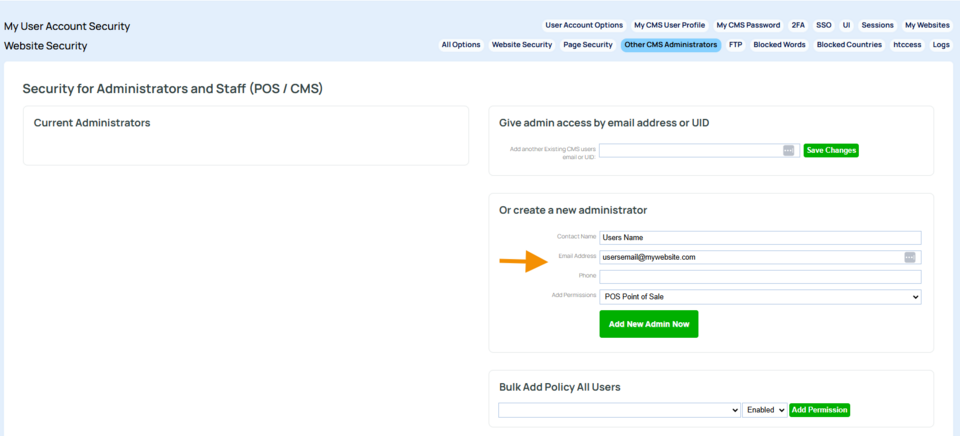The image size is (960, 436).
Task: Switch to the 2FA tab
Action: (x=798, y=25)
